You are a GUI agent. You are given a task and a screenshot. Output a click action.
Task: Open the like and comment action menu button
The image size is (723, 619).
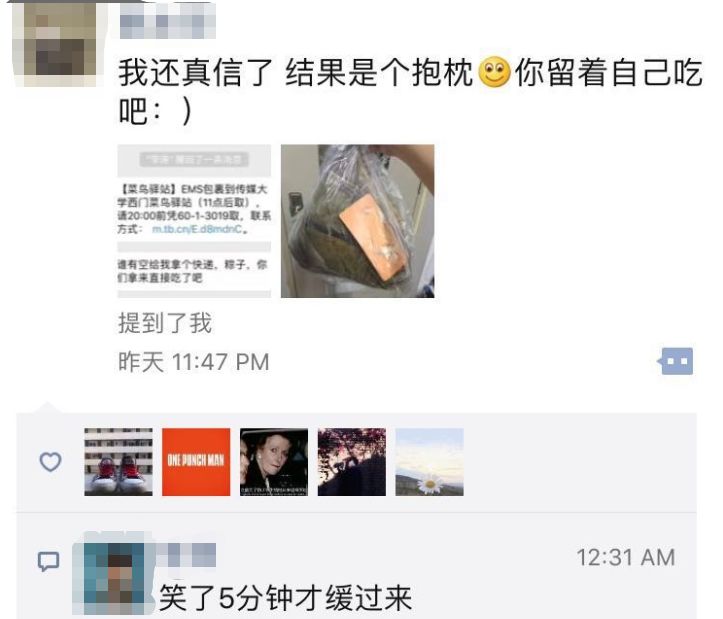click(676, 361)
